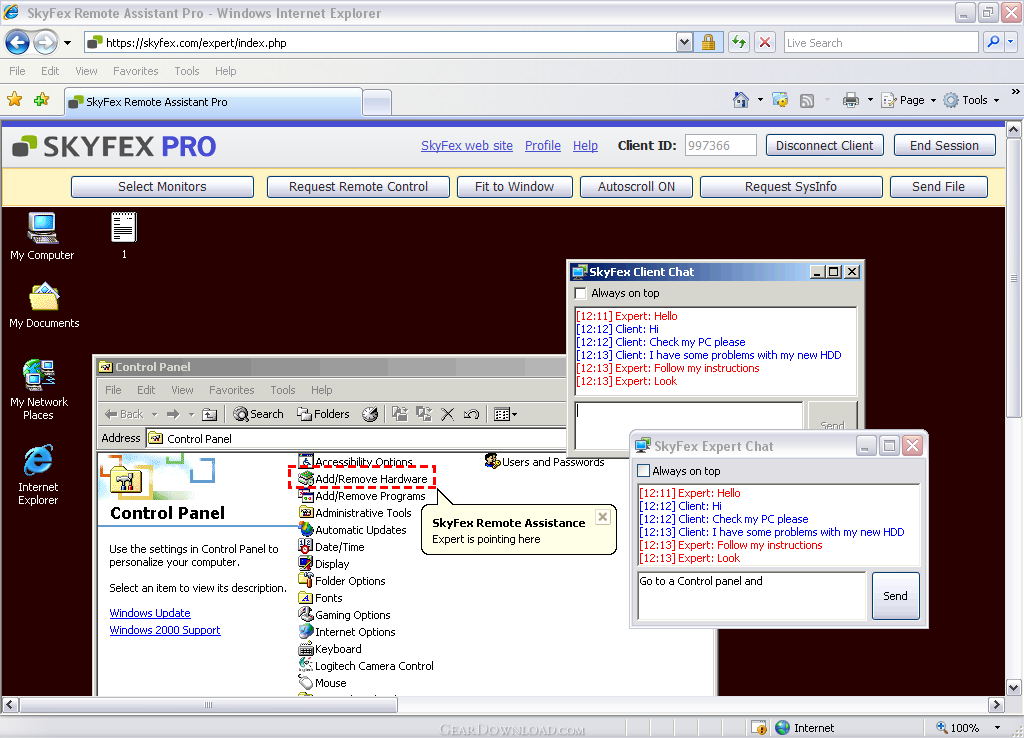This screenshot has width=1024, height=738.
Task: Click the Select Monitors button
Action: (x=162, y=187)
